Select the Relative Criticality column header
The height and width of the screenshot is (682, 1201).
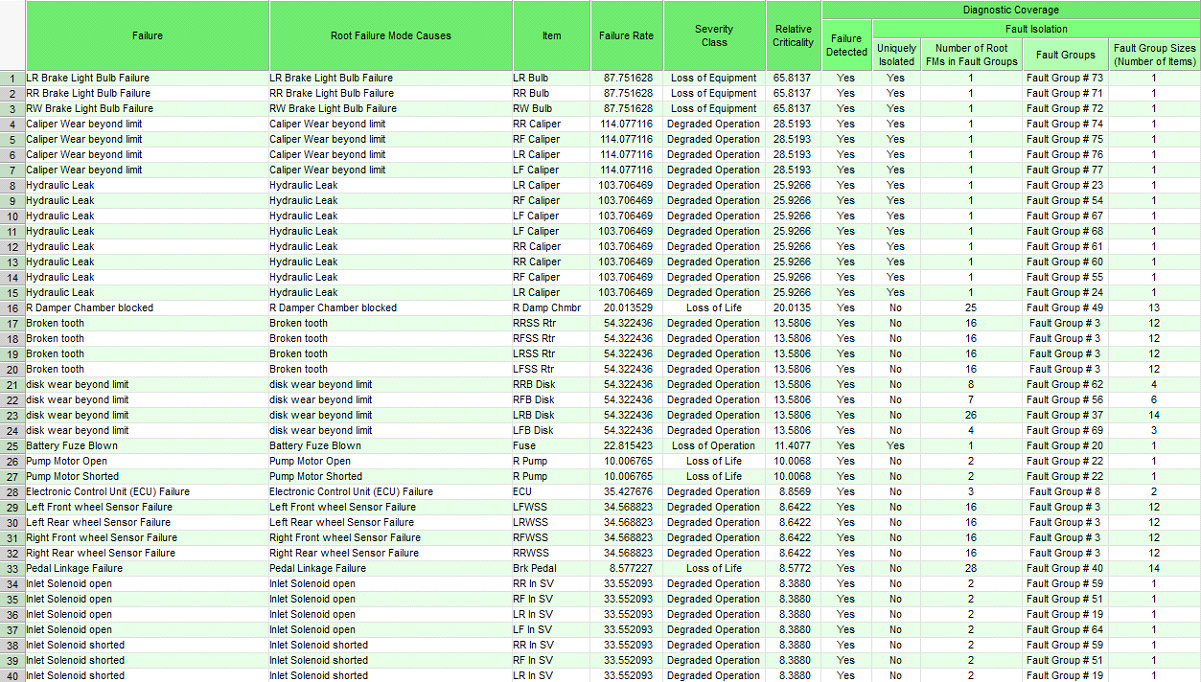(x=793, y=36)
